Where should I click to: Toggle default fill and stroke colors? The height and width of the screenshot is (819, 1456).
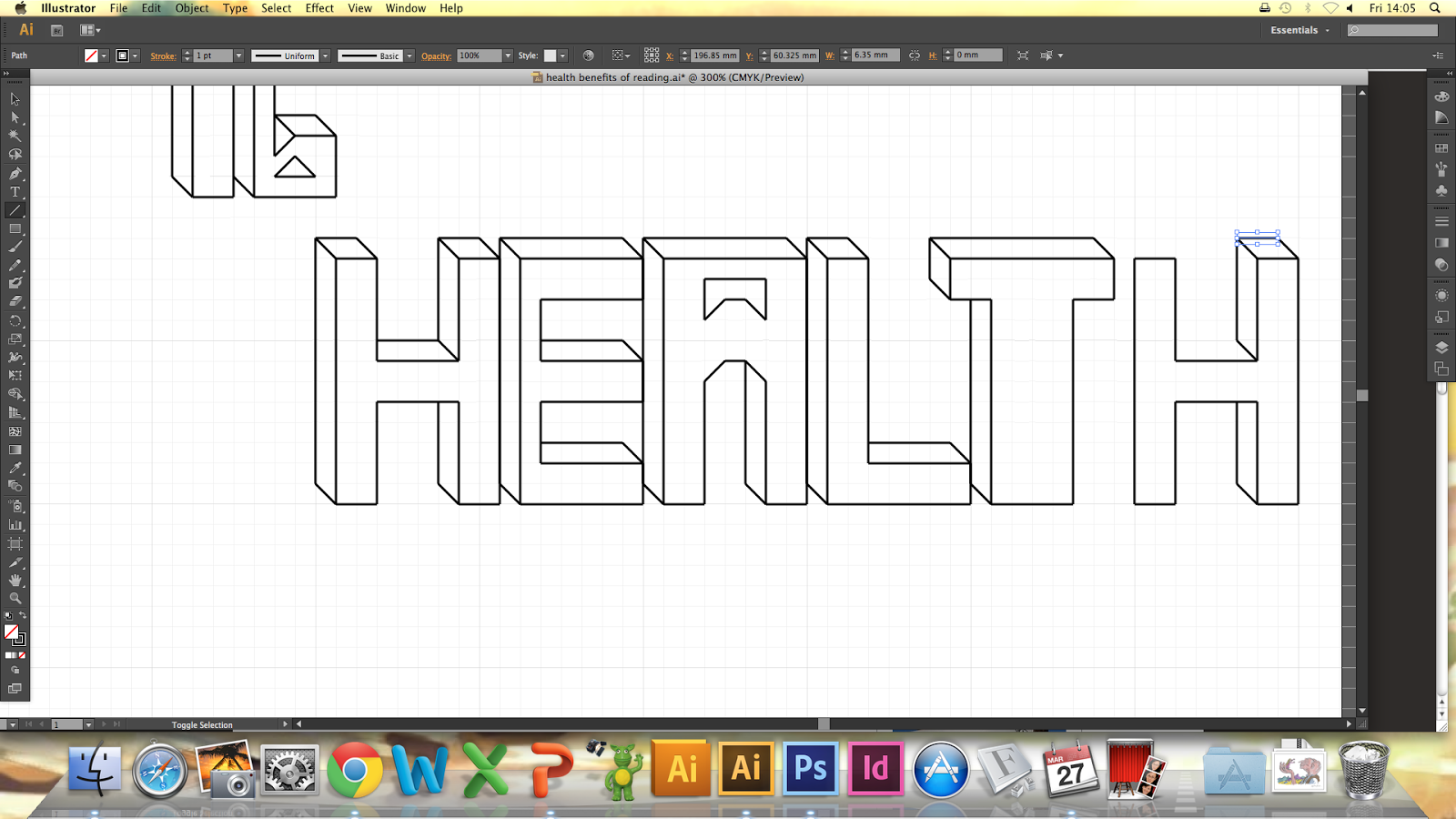point(9,616)
